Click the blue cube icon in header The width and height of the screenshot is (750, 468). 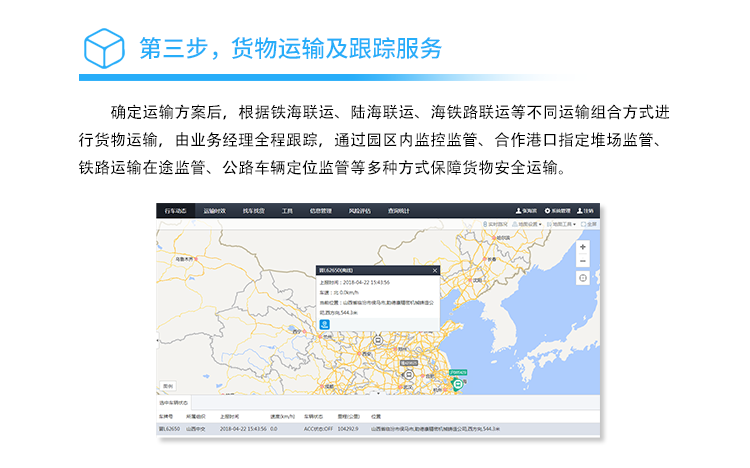[x=104, y=48]
